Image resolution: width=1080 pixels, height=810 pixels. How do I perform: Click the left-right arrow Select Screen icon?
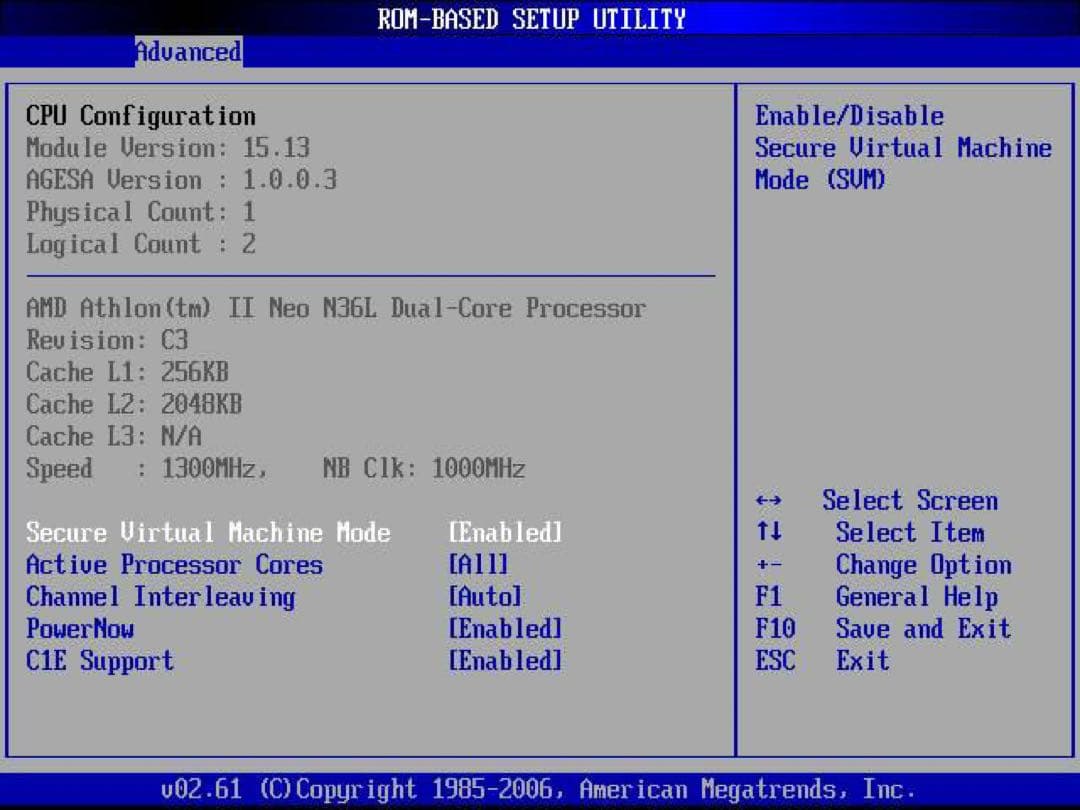[769, 501]
